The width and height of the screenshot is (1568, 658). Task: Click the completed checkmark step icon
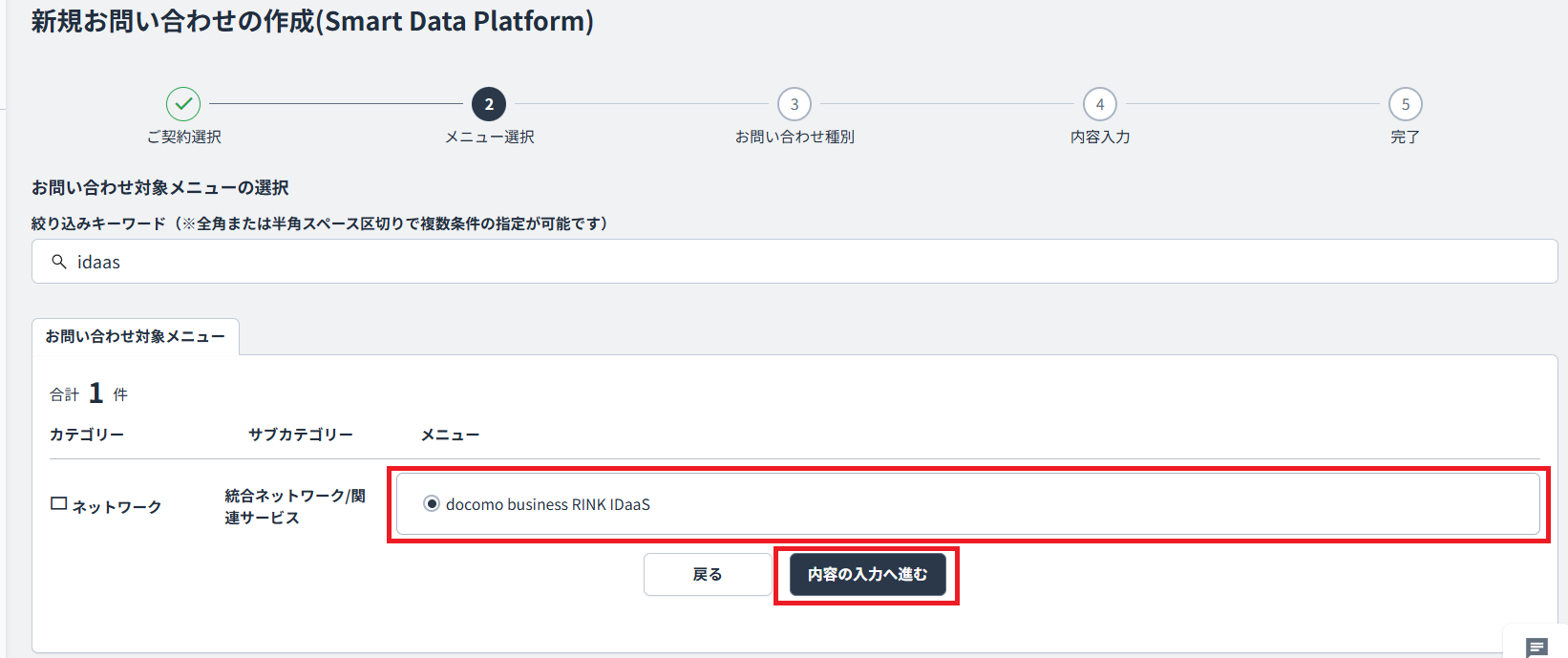pos(183,104)
